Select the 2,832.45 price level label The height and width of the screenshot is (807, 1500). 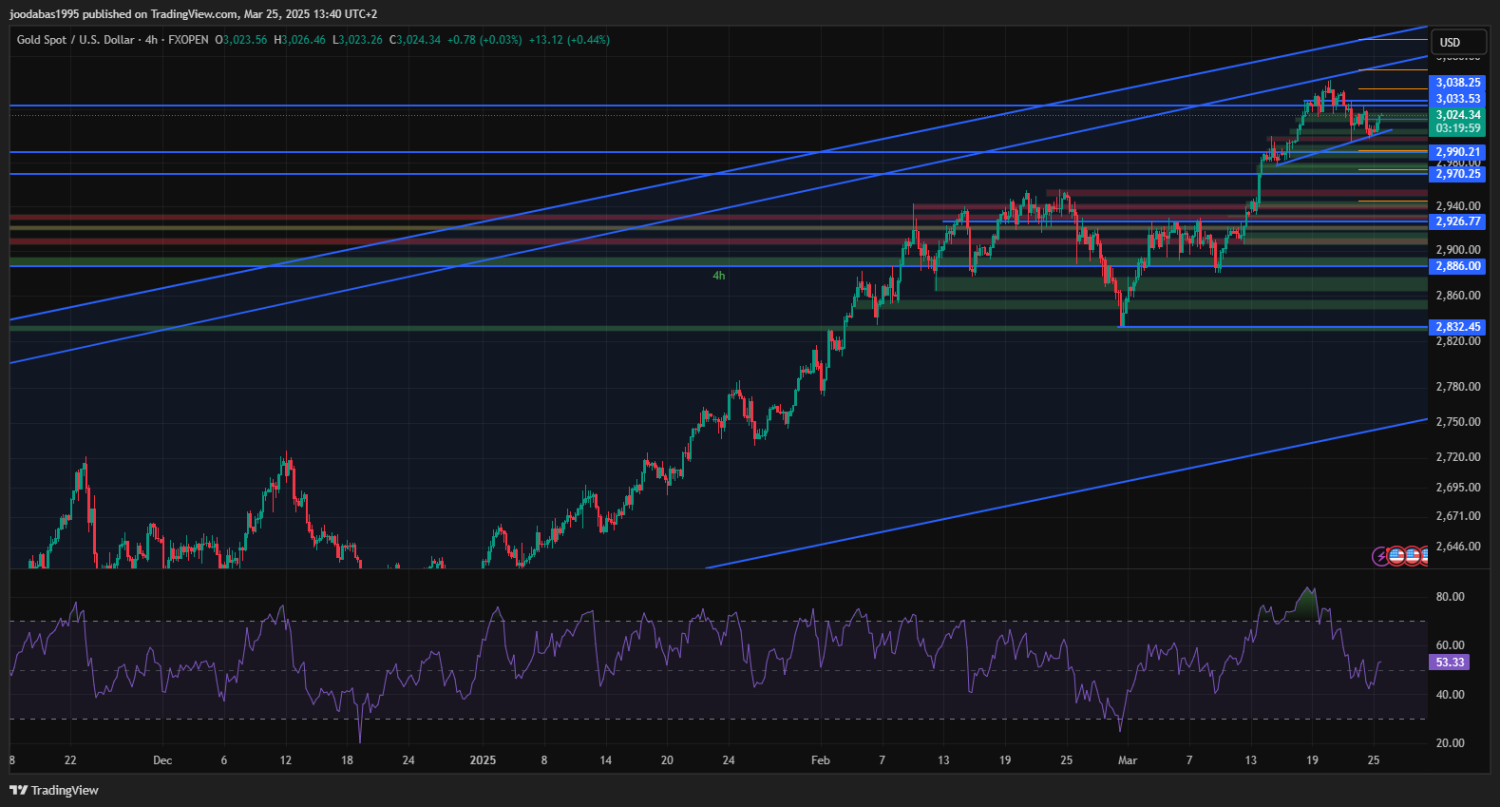pos(1456,327)
